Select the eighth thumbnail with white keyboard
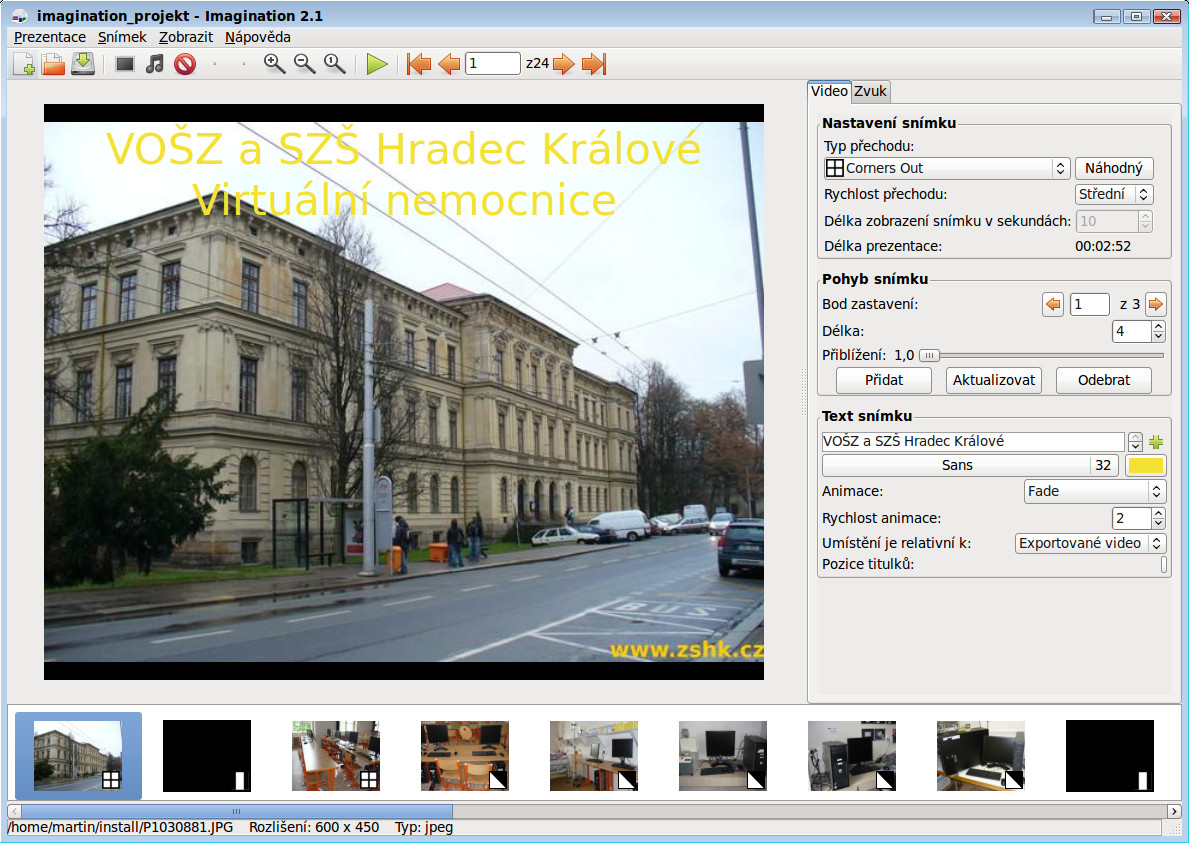Screen dimensions: 1189x843 [x=980, y=756]
